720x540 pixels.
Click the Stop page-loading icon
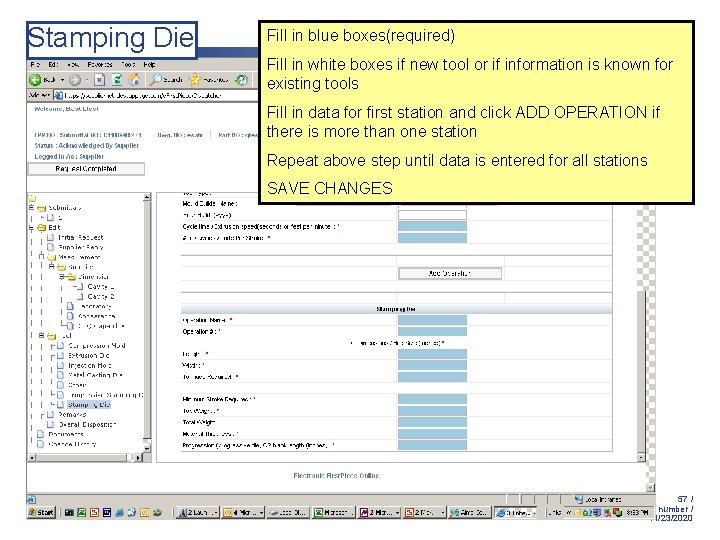tap(99, 80)
